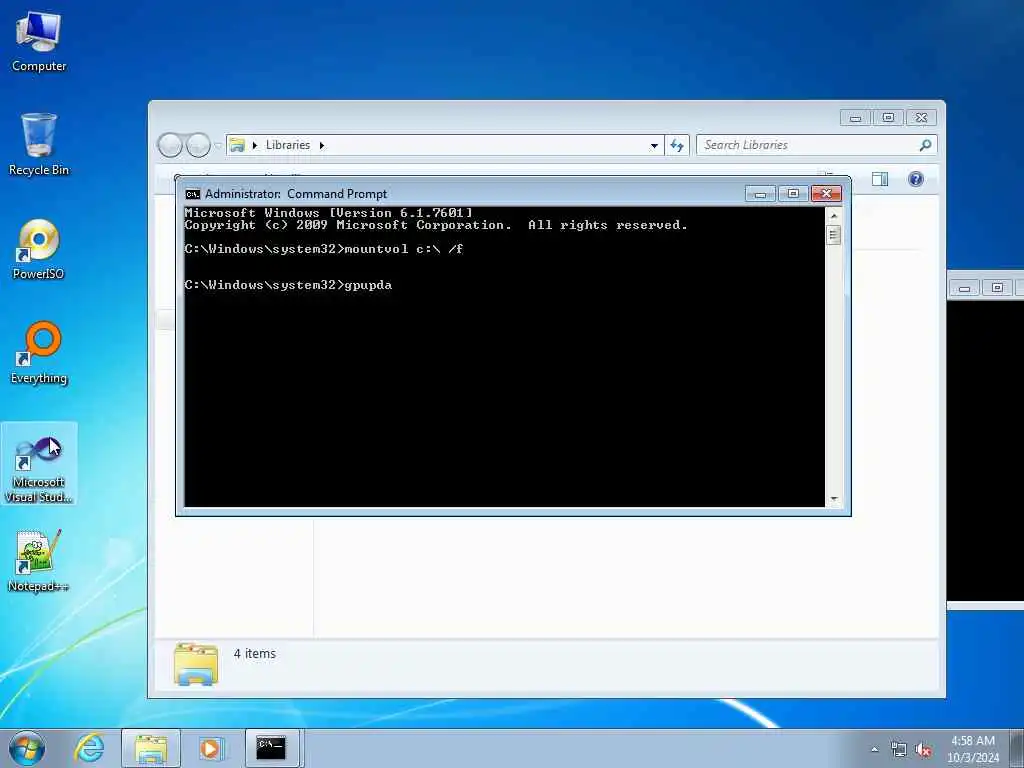Open the network status tray icon
The height and width of the screenshot is (768, 1024).
click(899, 750)
